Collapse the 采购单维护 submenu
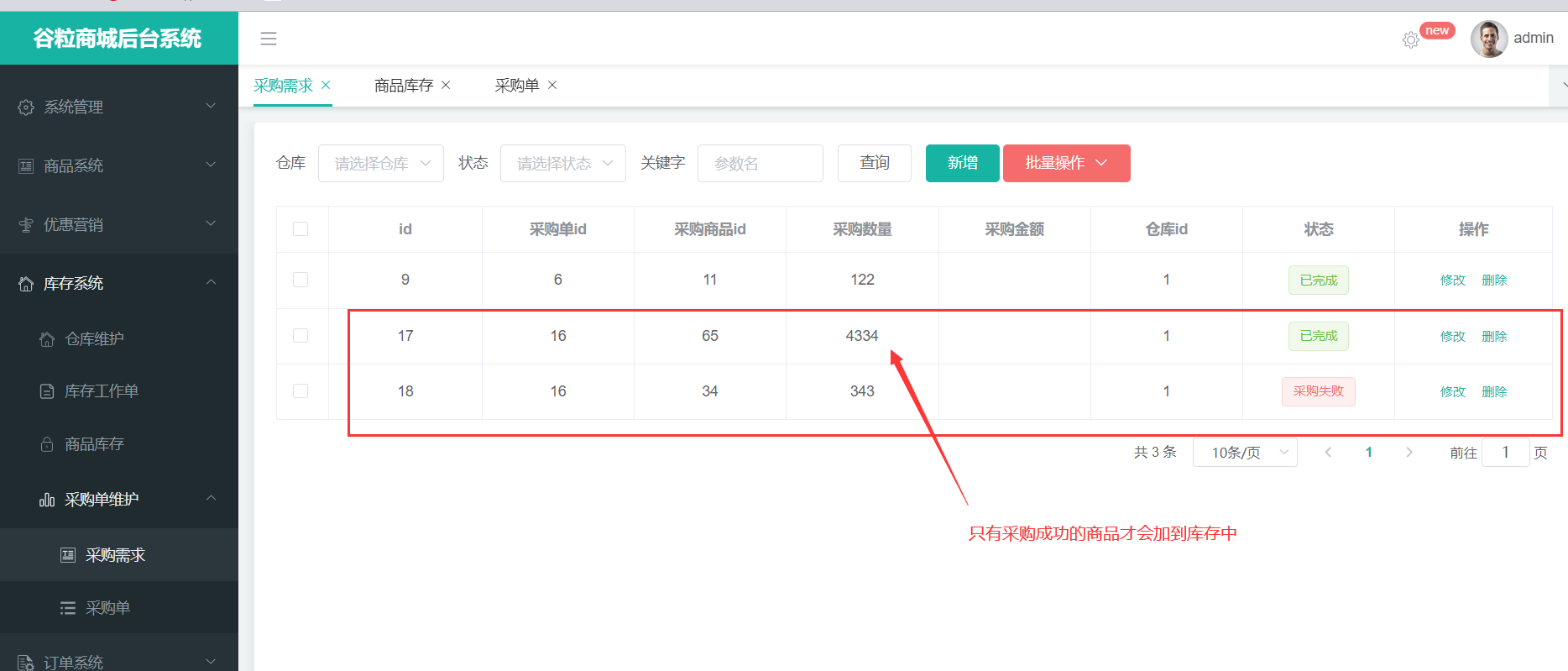Viewport: 1568px width, 671px height. pyautogui.click(x=119, y=499)
